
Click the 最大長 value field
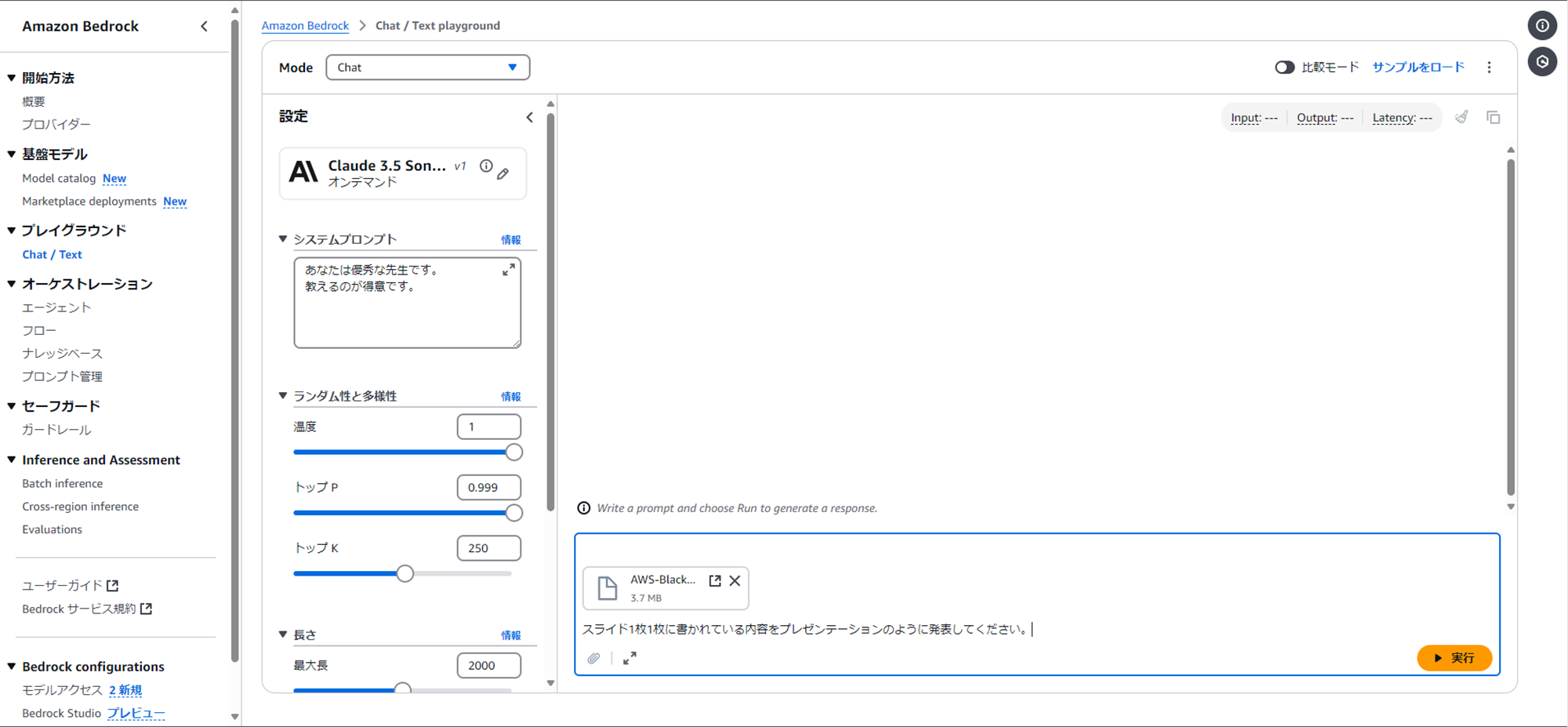coord(488,665)
